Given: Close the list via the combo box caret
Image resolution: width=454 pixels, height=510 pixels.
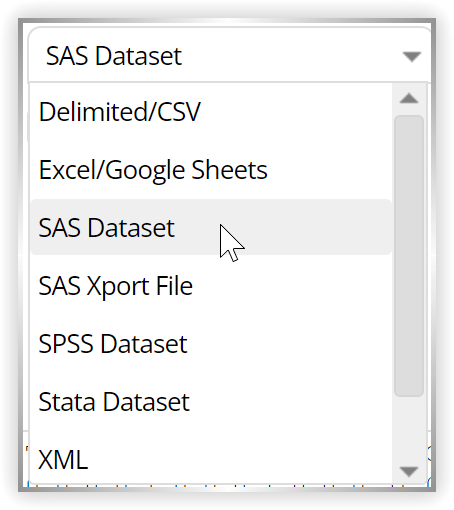Looking at the screenshot, I should coord(412,56).
